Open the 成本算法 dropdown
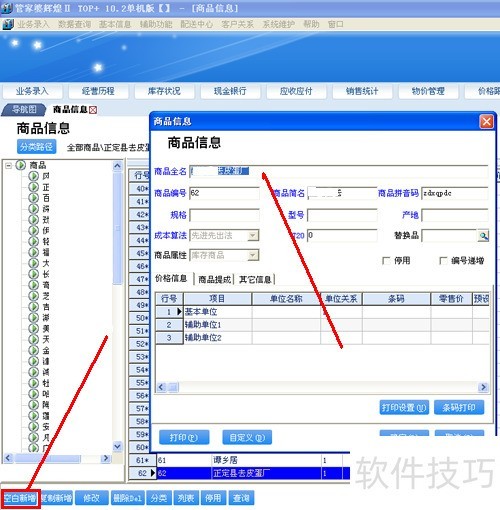 [253, 236]
